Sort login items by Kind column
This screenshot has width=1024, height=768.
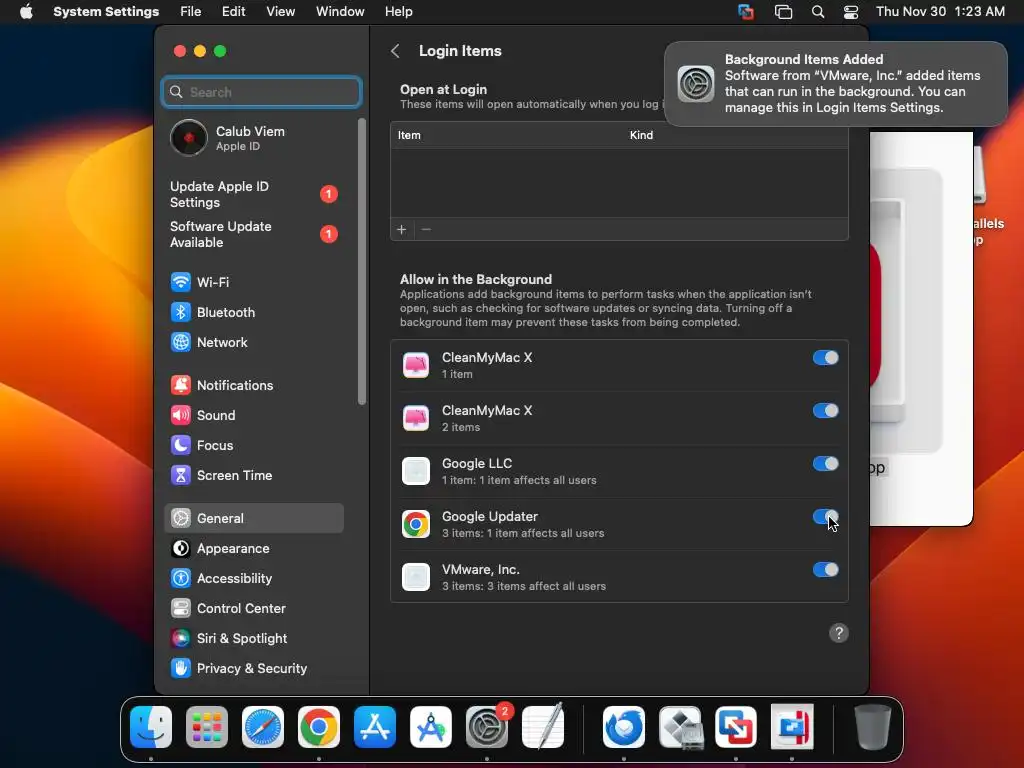641,135
